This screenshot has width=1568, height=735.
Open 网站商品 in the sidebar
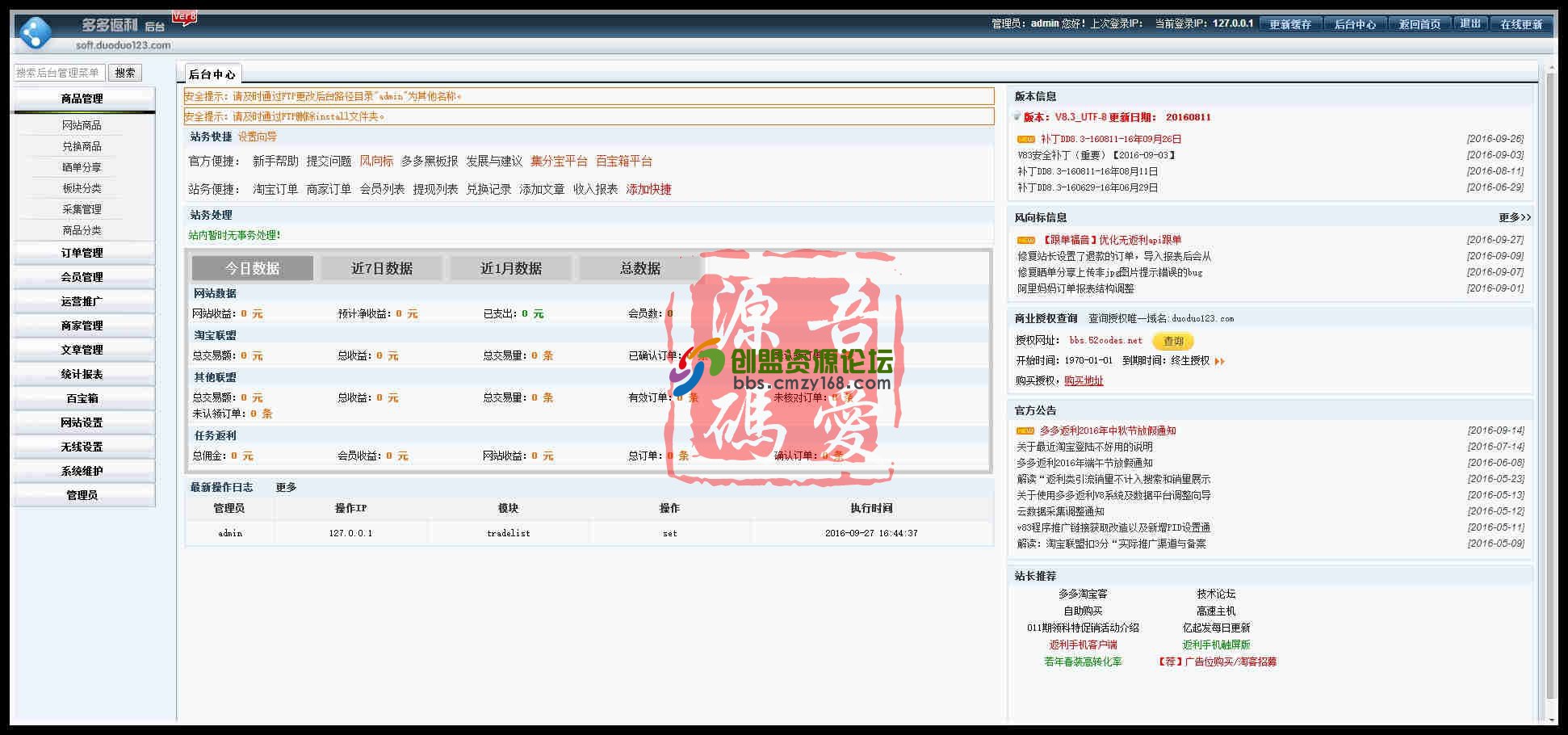coord(82,125)
